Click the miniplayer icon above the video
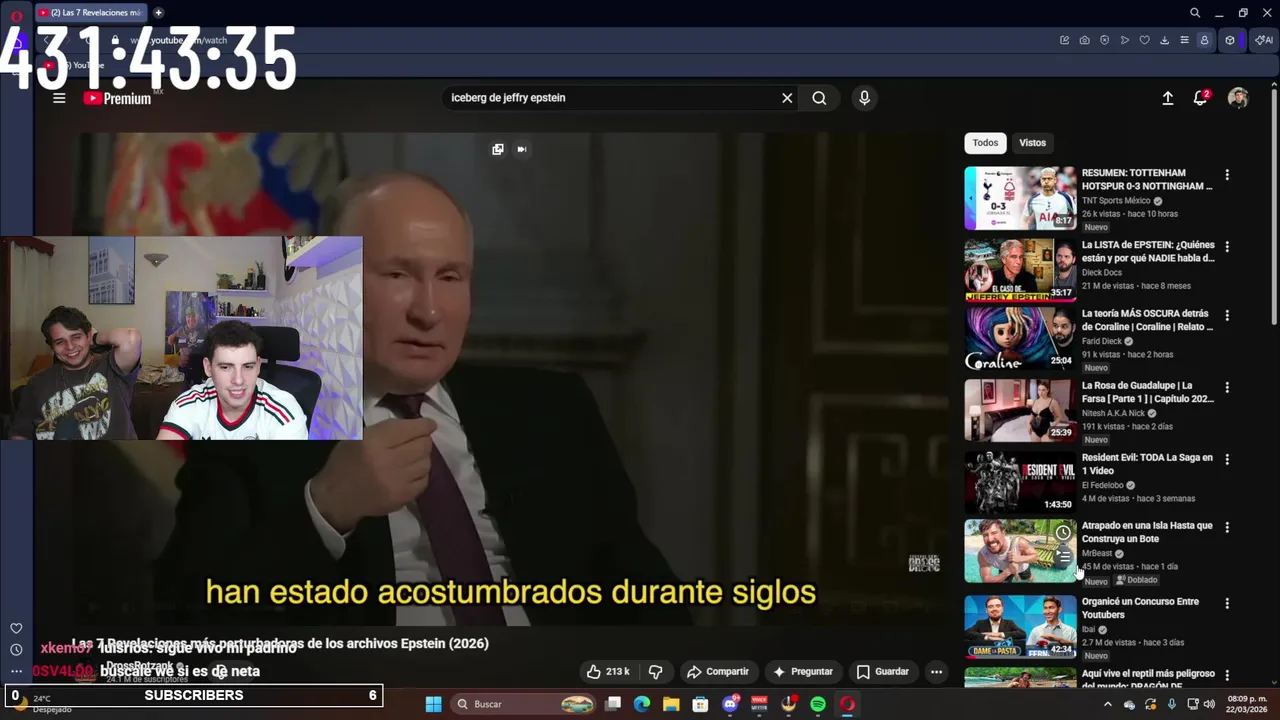 tap(498, 149)
